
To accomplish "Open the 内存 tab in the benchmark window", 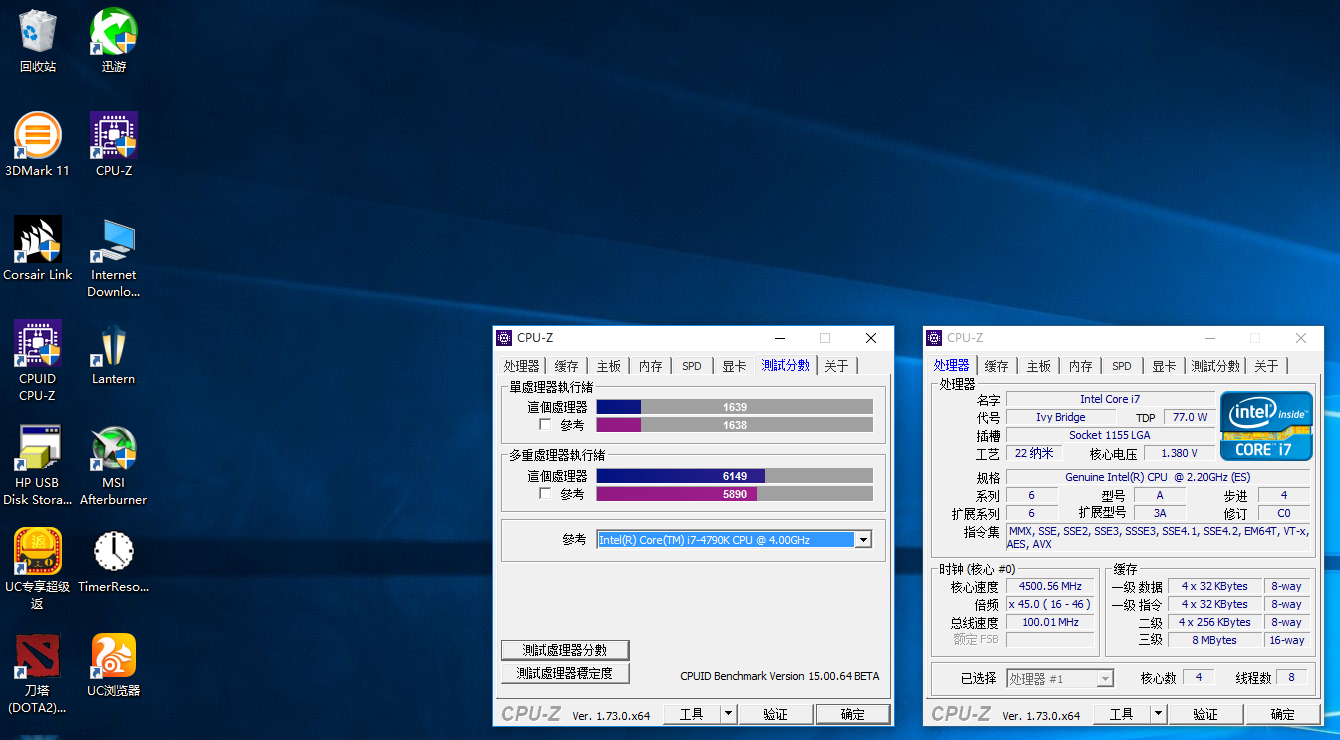I will [x=650, y=366].
